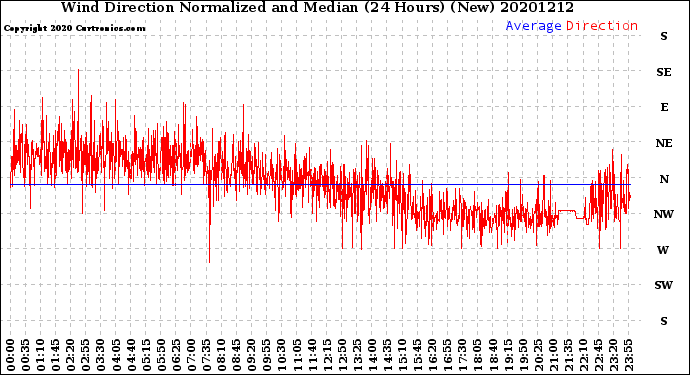Click the 09:20 time label
Viewport: 690px width, 375px height.
point(252,355)
